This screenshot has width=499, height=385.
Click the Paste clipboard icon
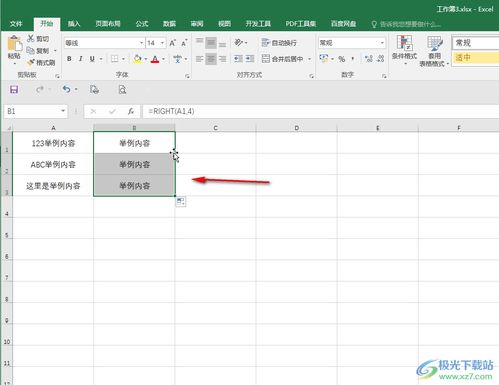coord(14,44)
